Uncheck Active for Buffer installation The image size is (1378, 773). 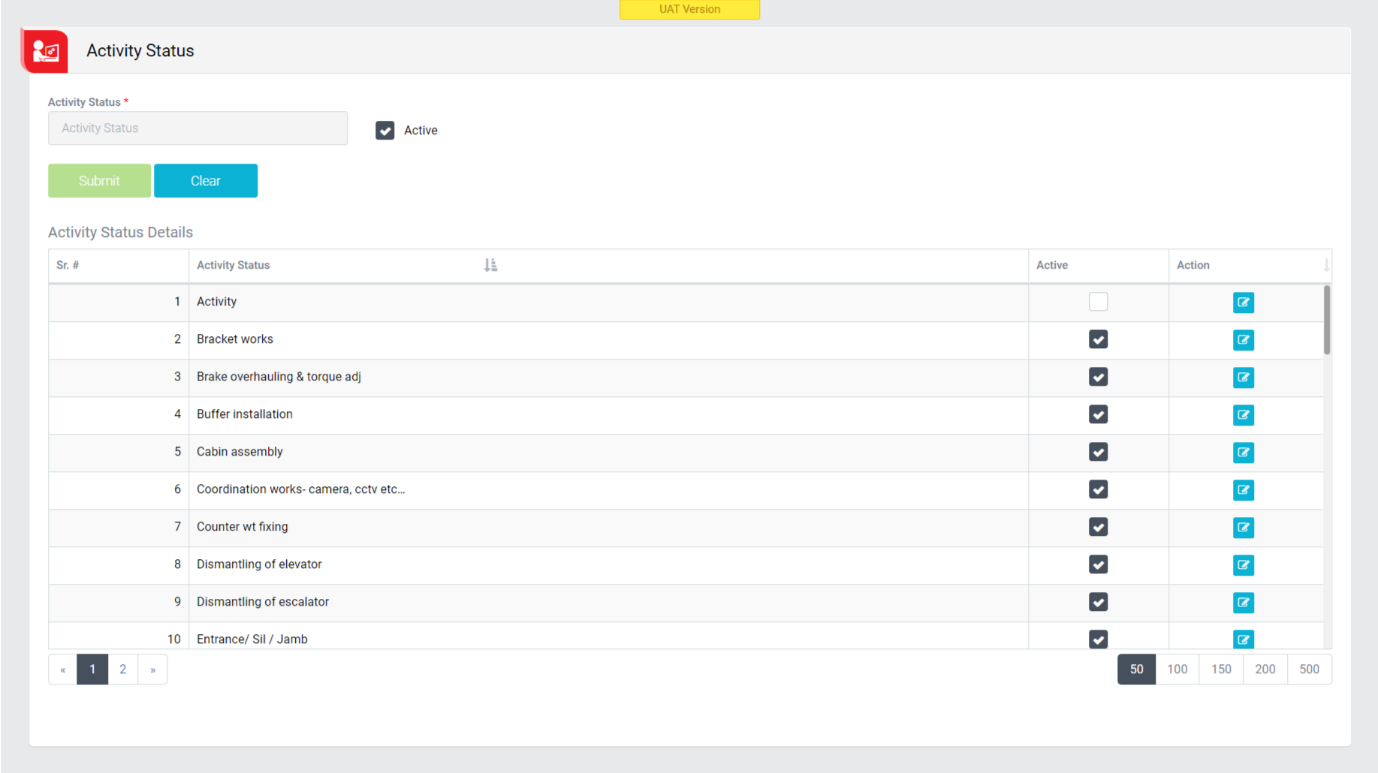click(x=1098, y=414)
